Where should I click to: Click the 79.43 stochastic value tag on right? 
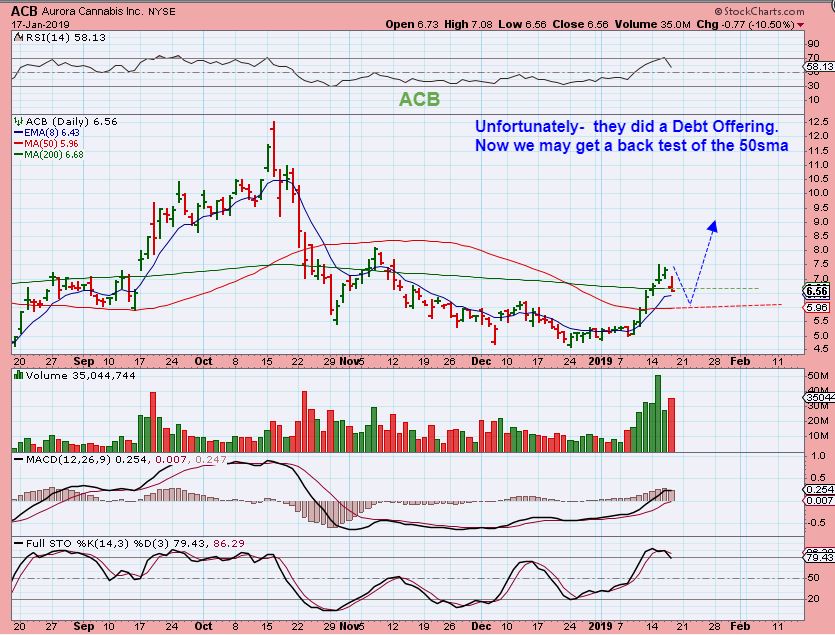click(x=820, y=557)
